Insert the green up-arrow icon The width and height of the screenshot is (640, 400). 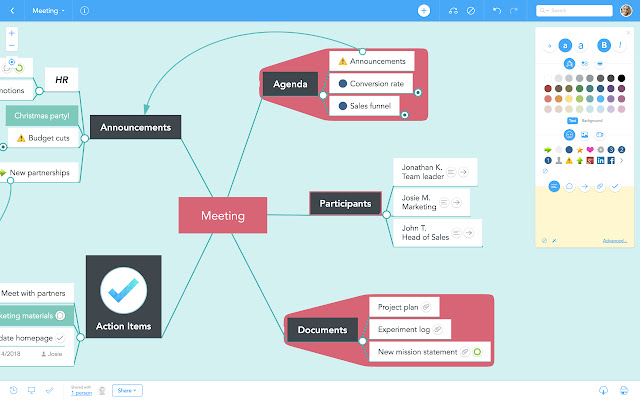coord(580,160)
